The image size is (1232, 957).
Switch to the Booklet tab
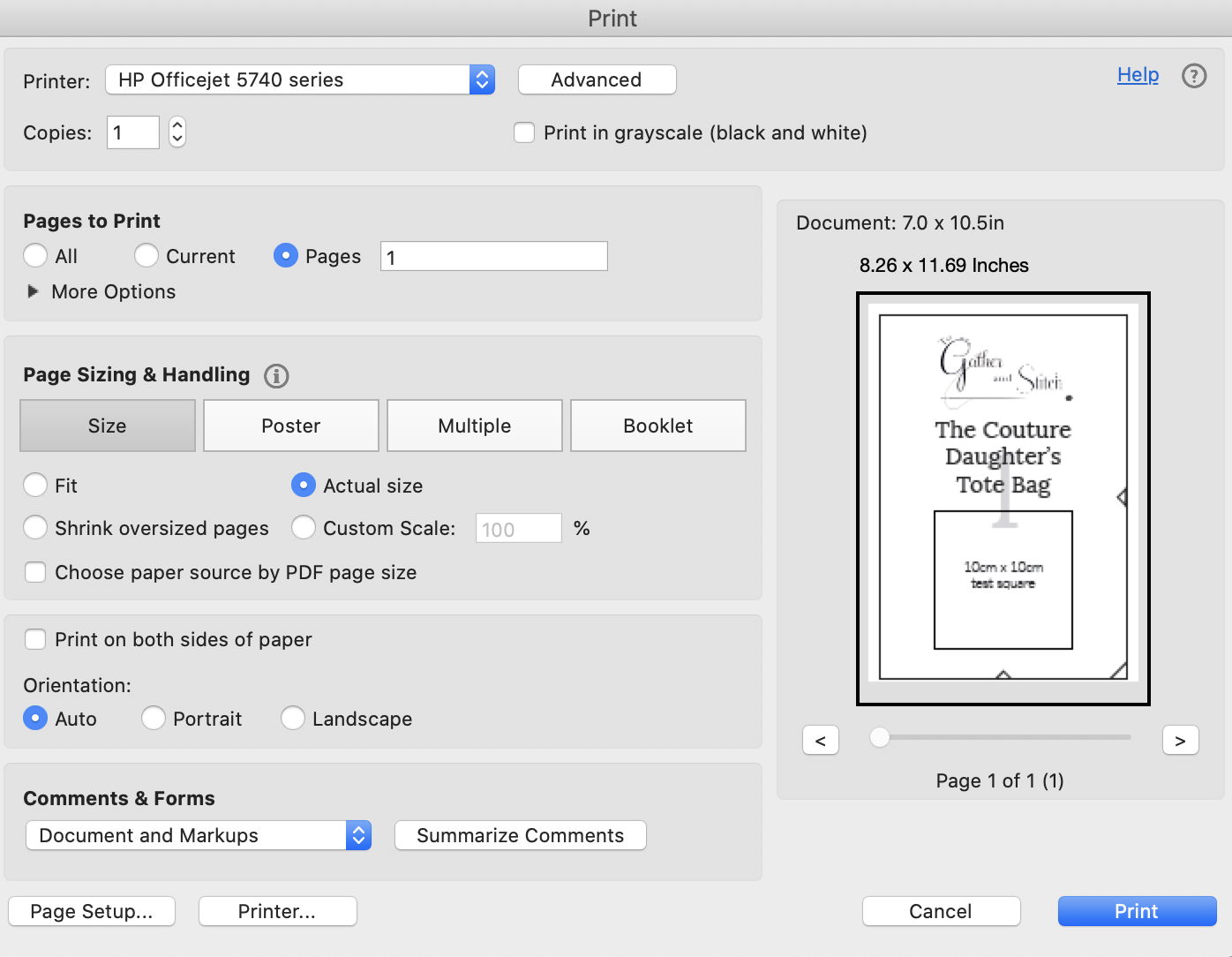click(658, 426)
